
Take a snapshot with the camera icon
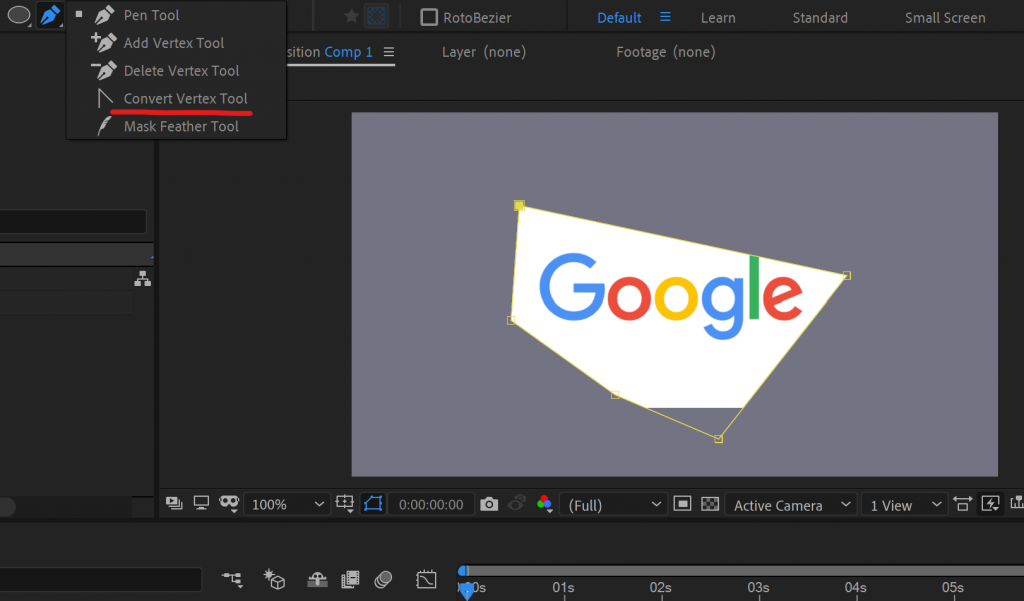[x=488, y=504]
